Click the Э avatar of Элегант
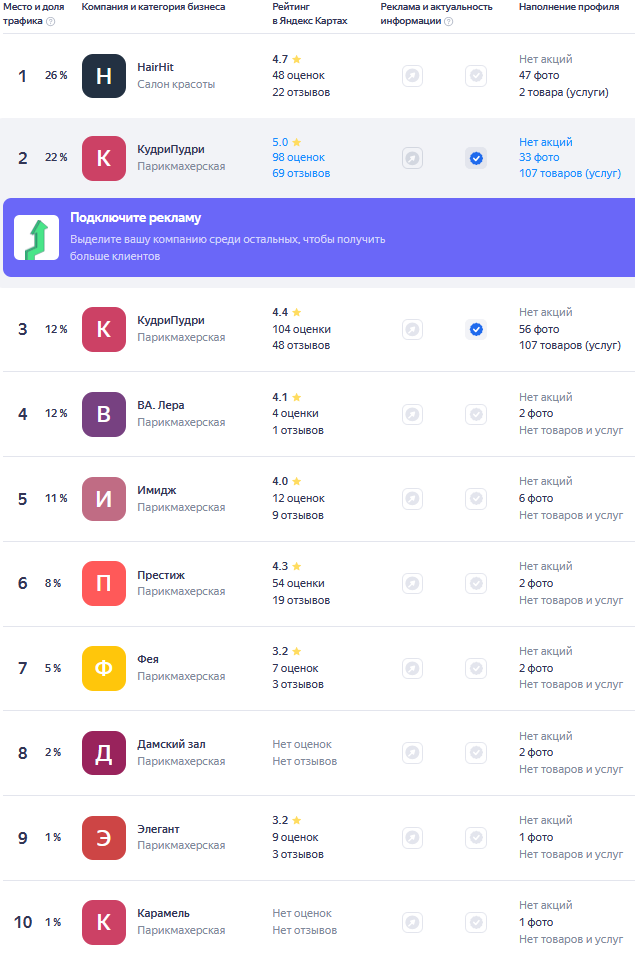 tap(103, 838)
